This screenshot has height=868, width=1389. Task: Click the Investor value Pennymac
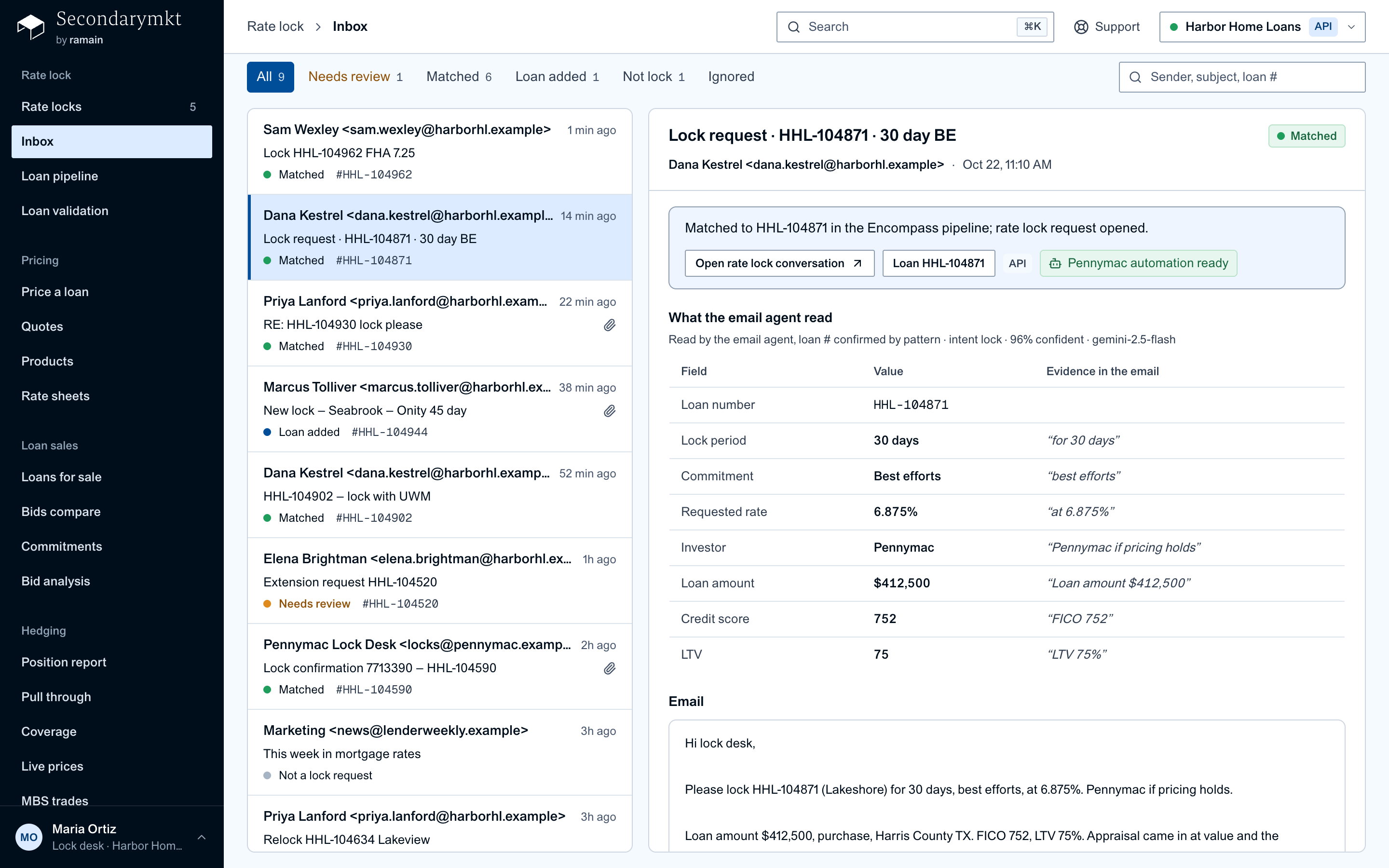903,548
